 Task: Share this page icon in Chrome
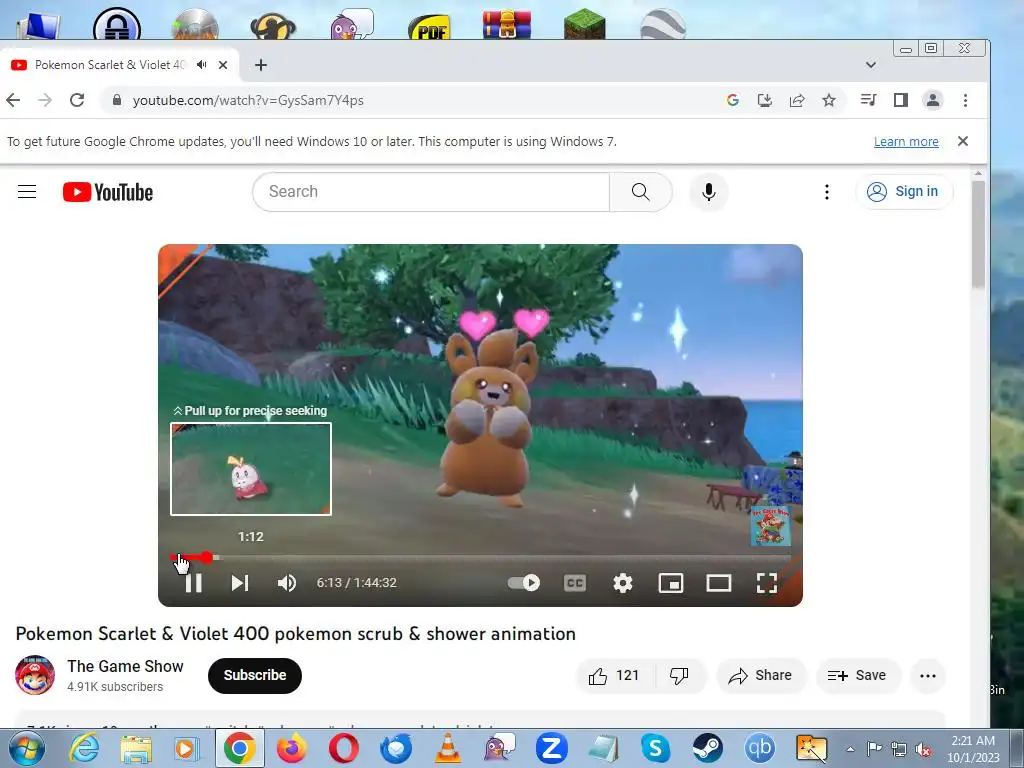(797, 100)
